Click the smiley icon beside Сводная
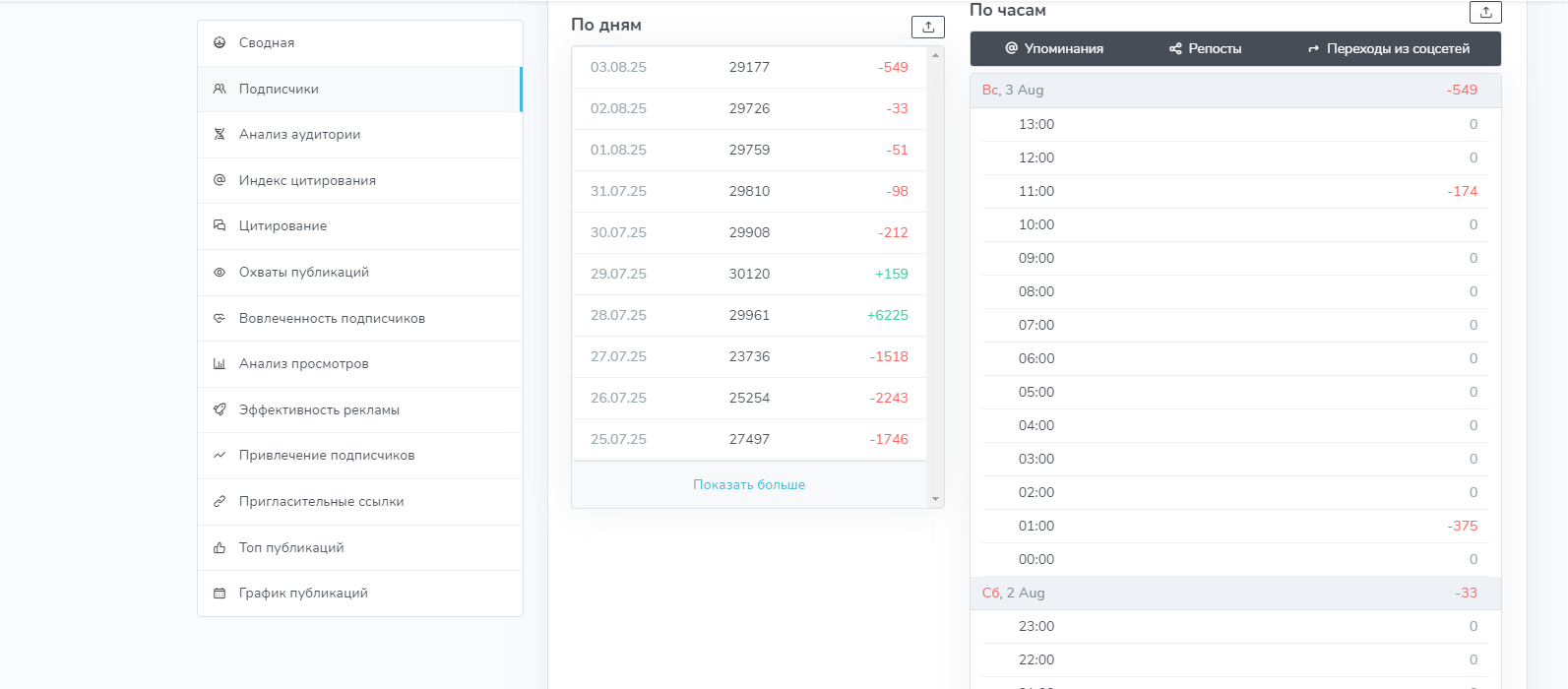Screen dimensions: 1568x689 click(x=220, y=42)
